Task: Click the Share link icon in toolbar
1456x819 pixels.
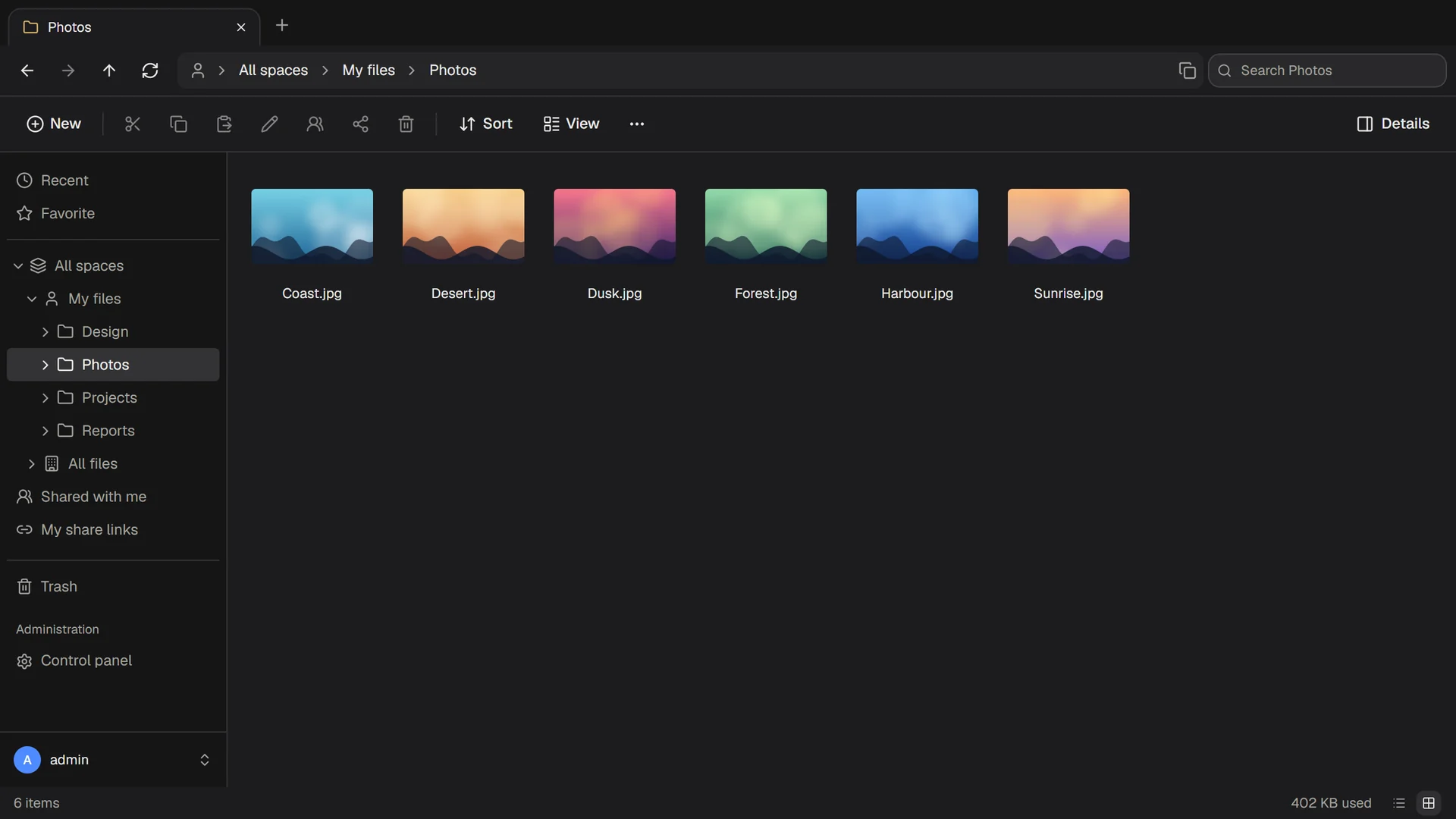Action: 360,124
